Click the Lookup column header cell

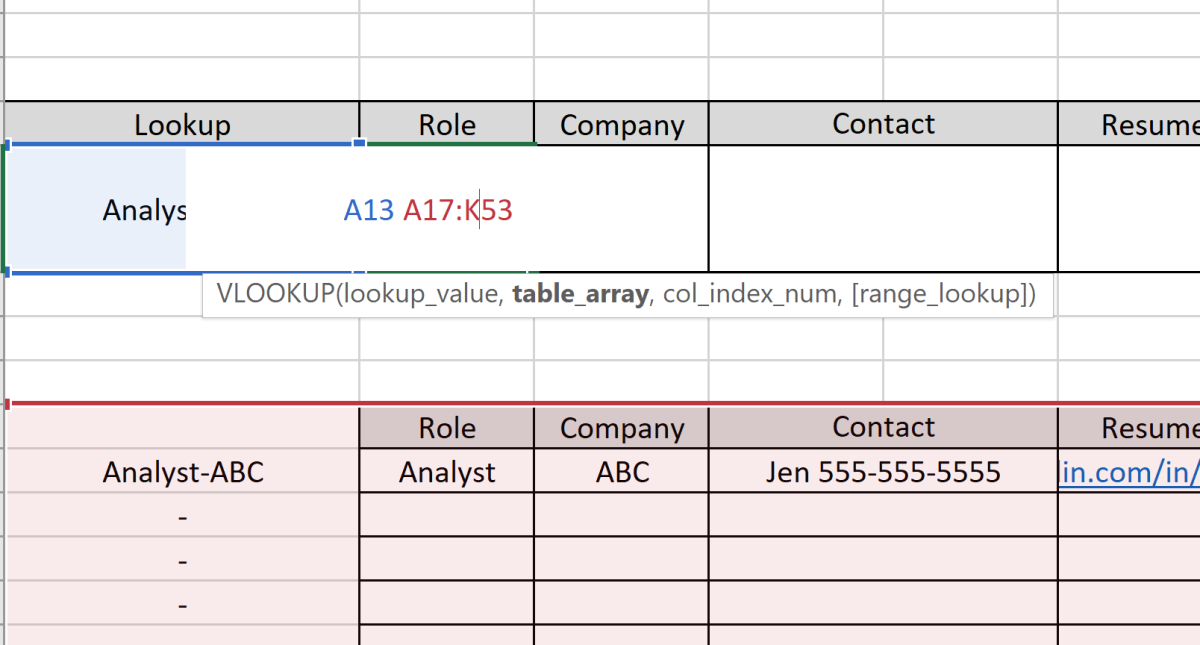coord(182,124)
